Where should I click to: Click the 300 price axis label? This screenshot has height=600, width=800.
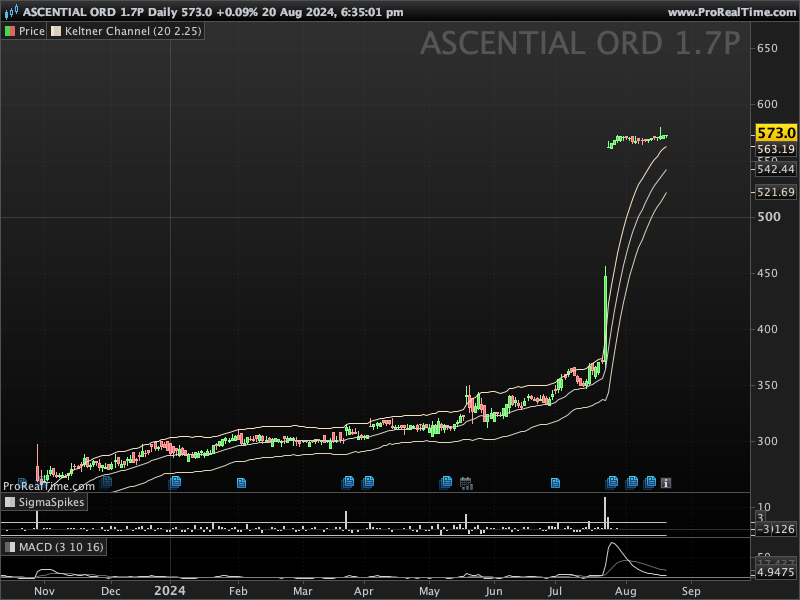767,441
